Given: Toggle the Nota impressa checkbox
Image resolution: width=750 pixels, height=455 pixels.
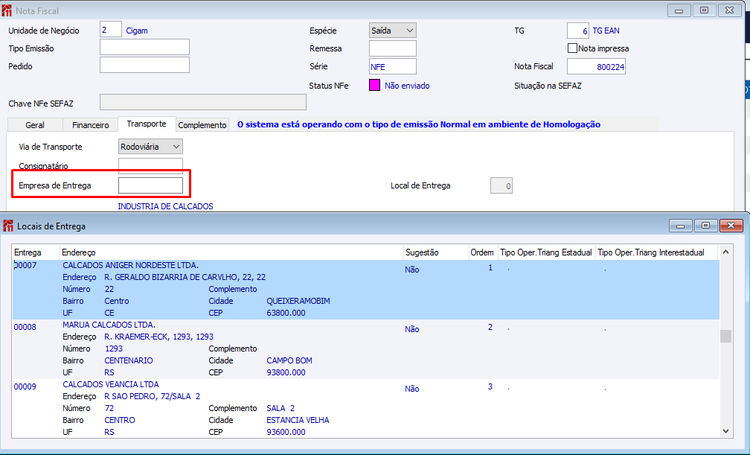Looking at the screenshot, I should pos(572,48).
